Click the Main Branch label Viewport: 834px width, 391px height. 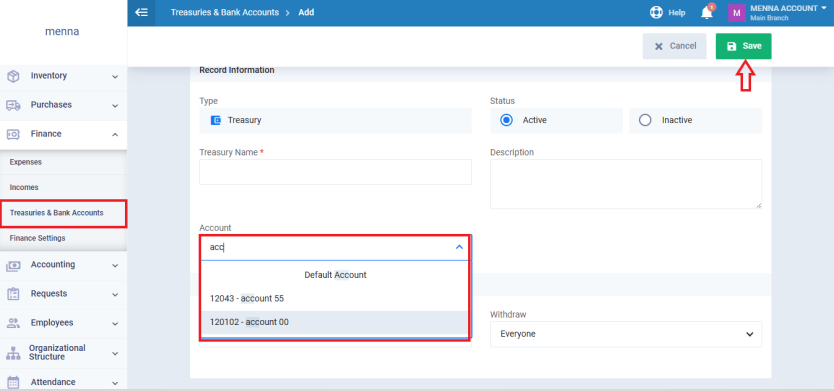coord(769,18)
